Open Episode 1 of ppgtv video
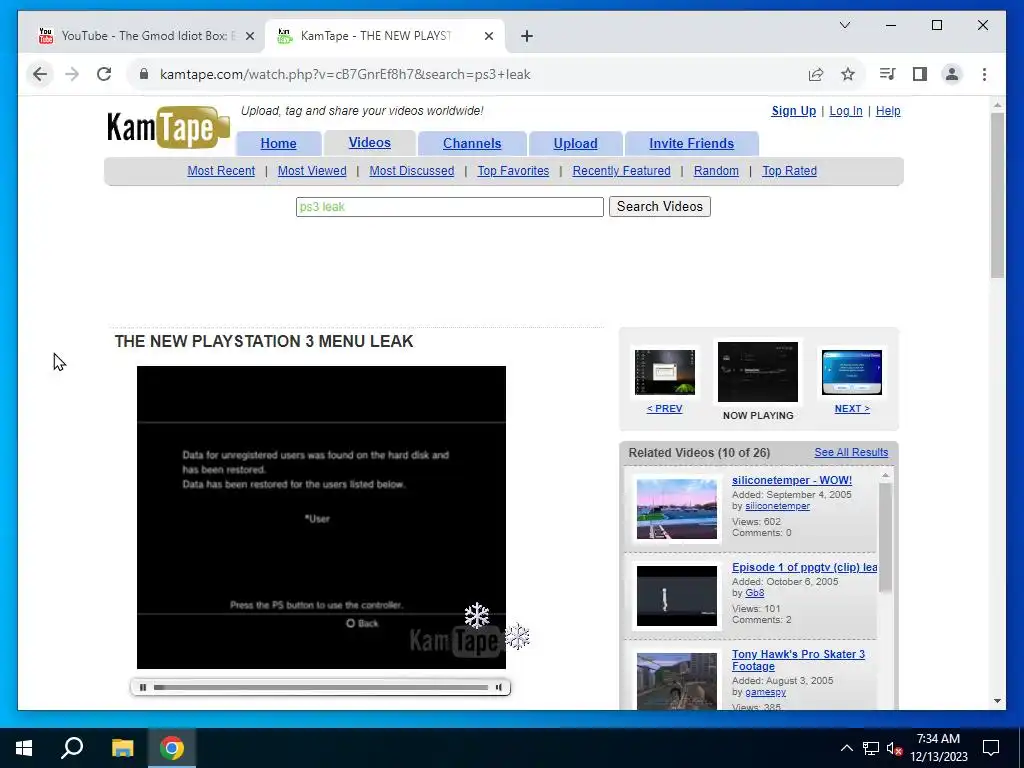Viewport: 1024px width, 768px height. 805,567
